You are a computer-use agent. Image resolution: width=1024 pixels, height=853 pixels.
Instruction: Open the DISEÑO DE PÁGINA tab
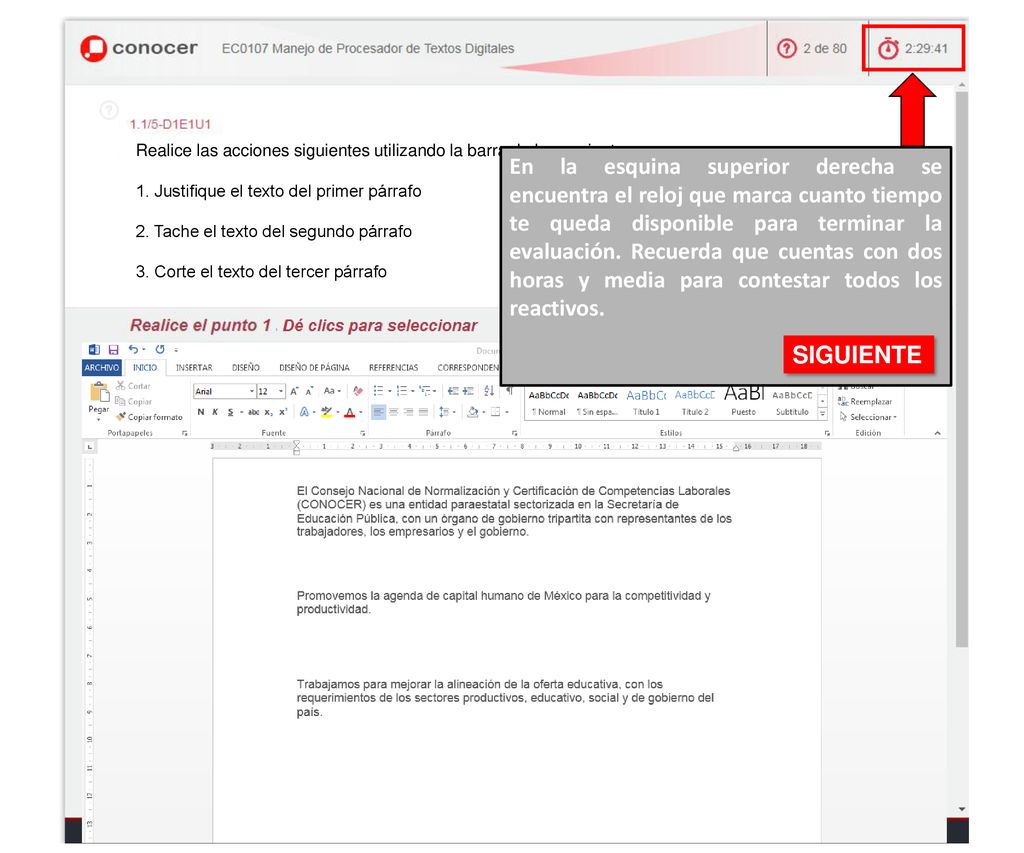[314, 368]
